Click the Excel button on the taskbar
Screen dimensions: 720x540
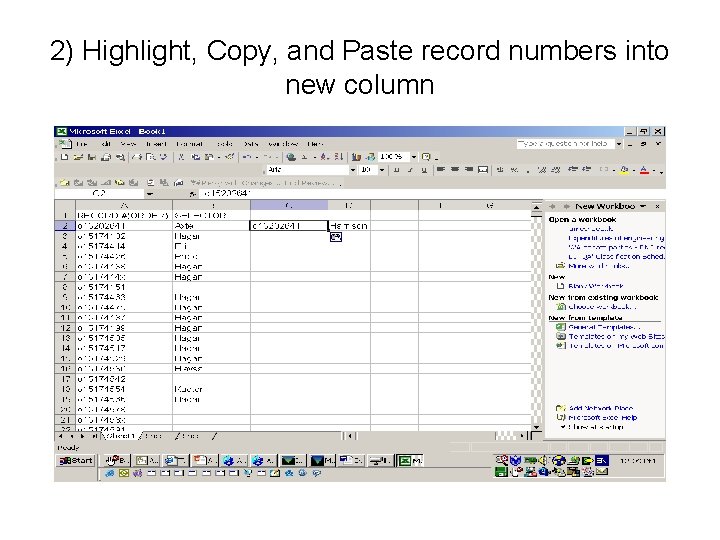click(410, 460)
